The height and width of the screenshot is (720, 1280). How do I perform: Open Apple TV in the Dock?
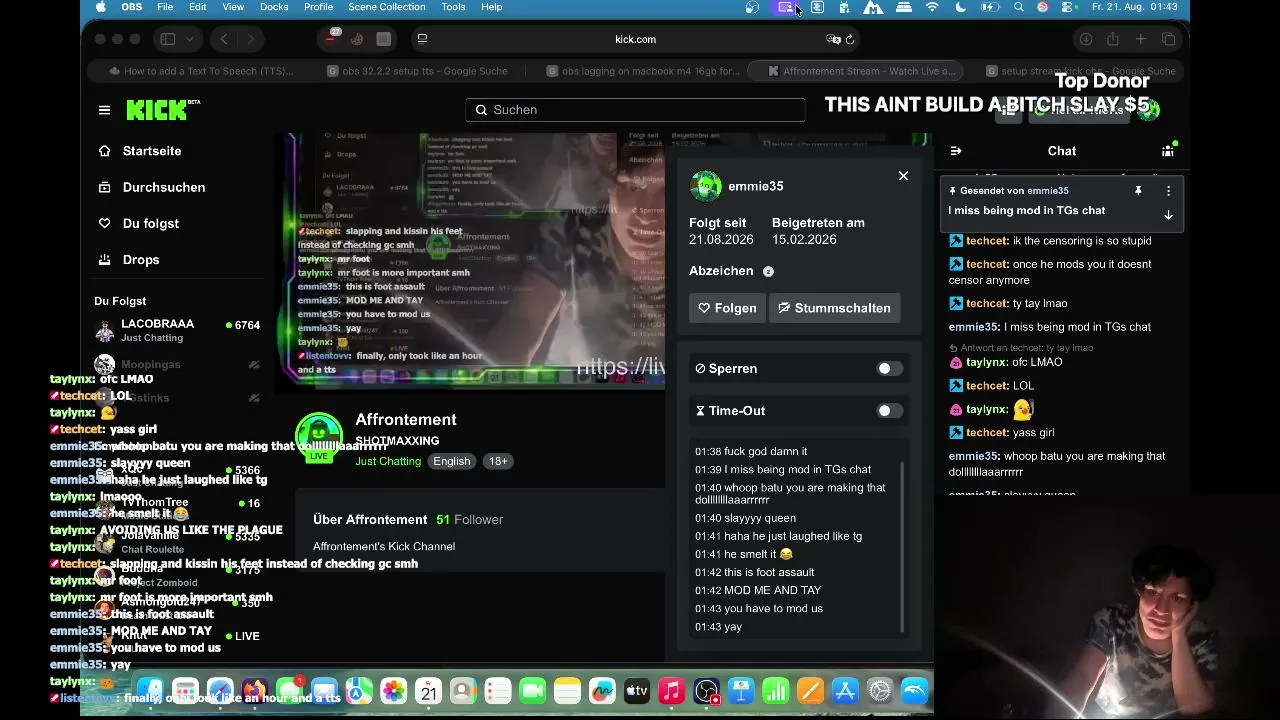pyautogui.click(x=637, y=691)
